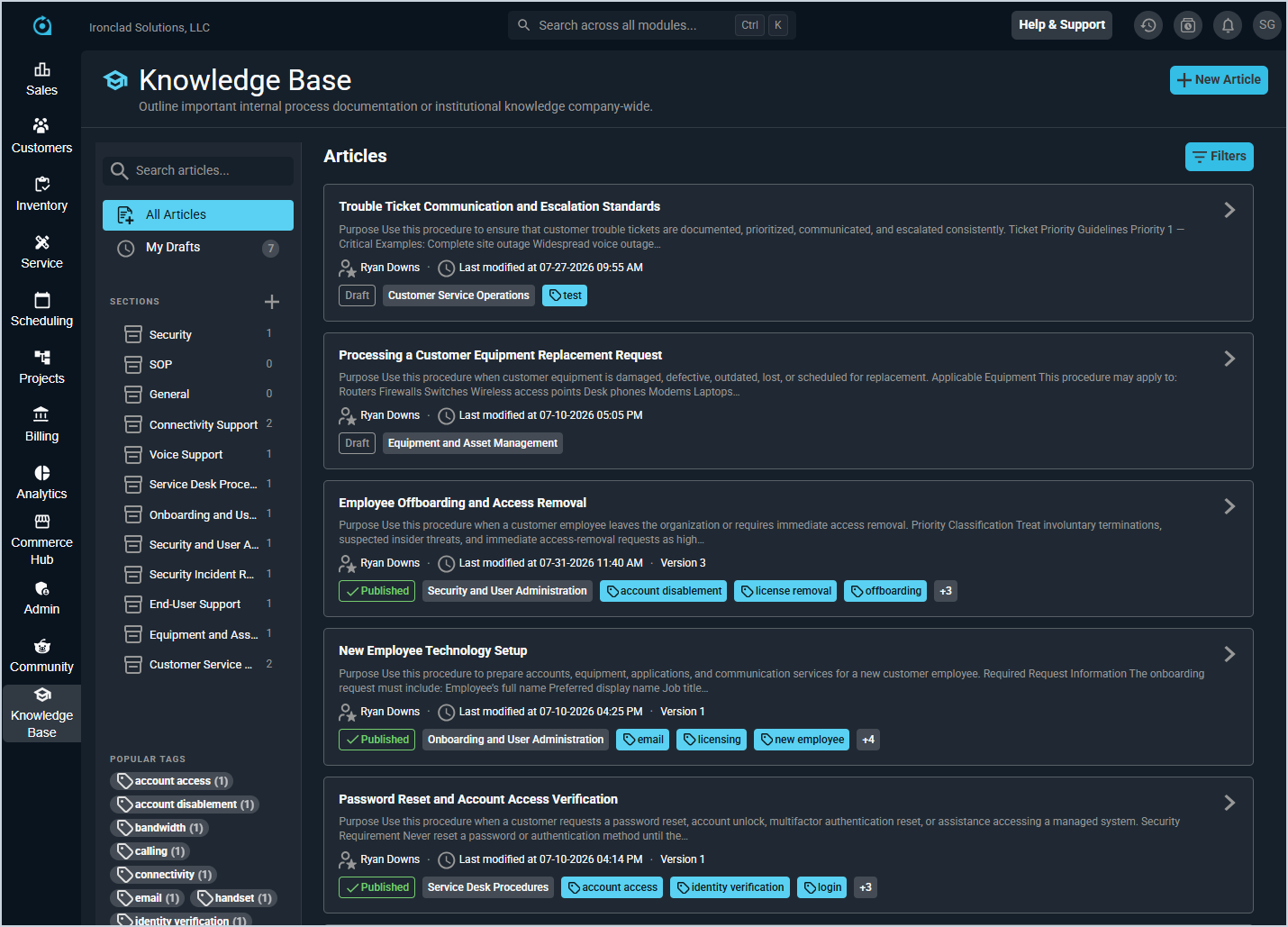Image resolution: width=1288 pixels, height=927 pixels.
Task: Open the Billing module
Action: click(41, 425)
